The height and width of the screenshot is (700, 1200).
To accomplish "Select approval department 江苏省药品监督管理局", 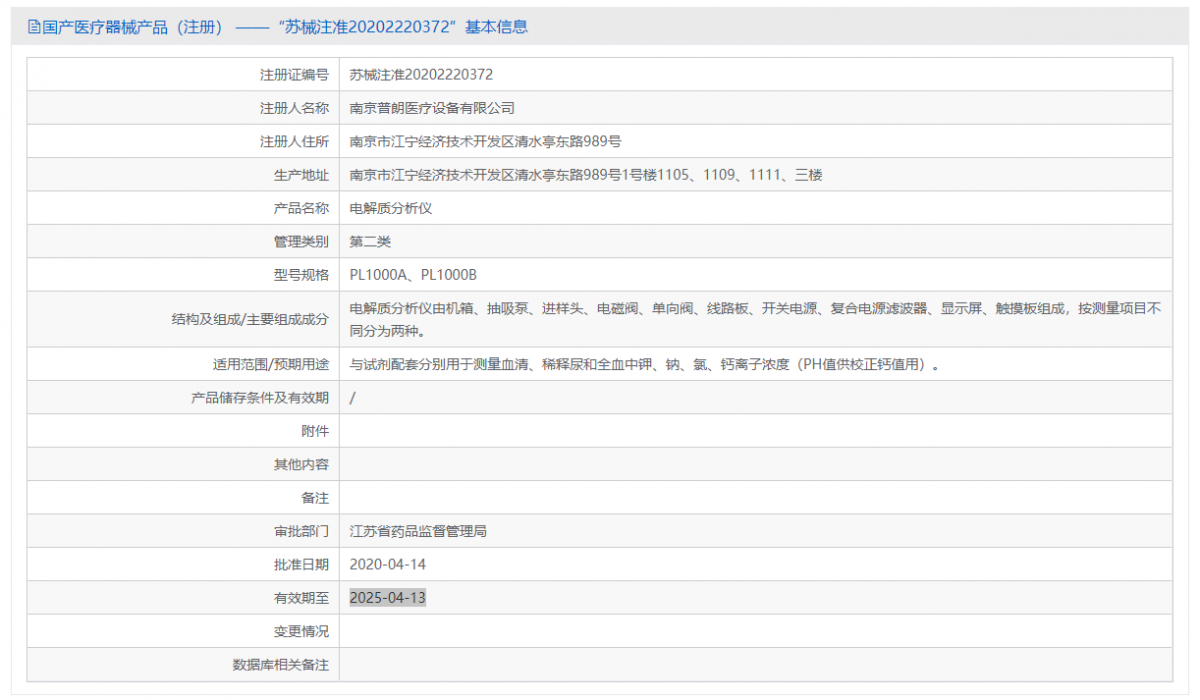I will (x=418, y=532).
